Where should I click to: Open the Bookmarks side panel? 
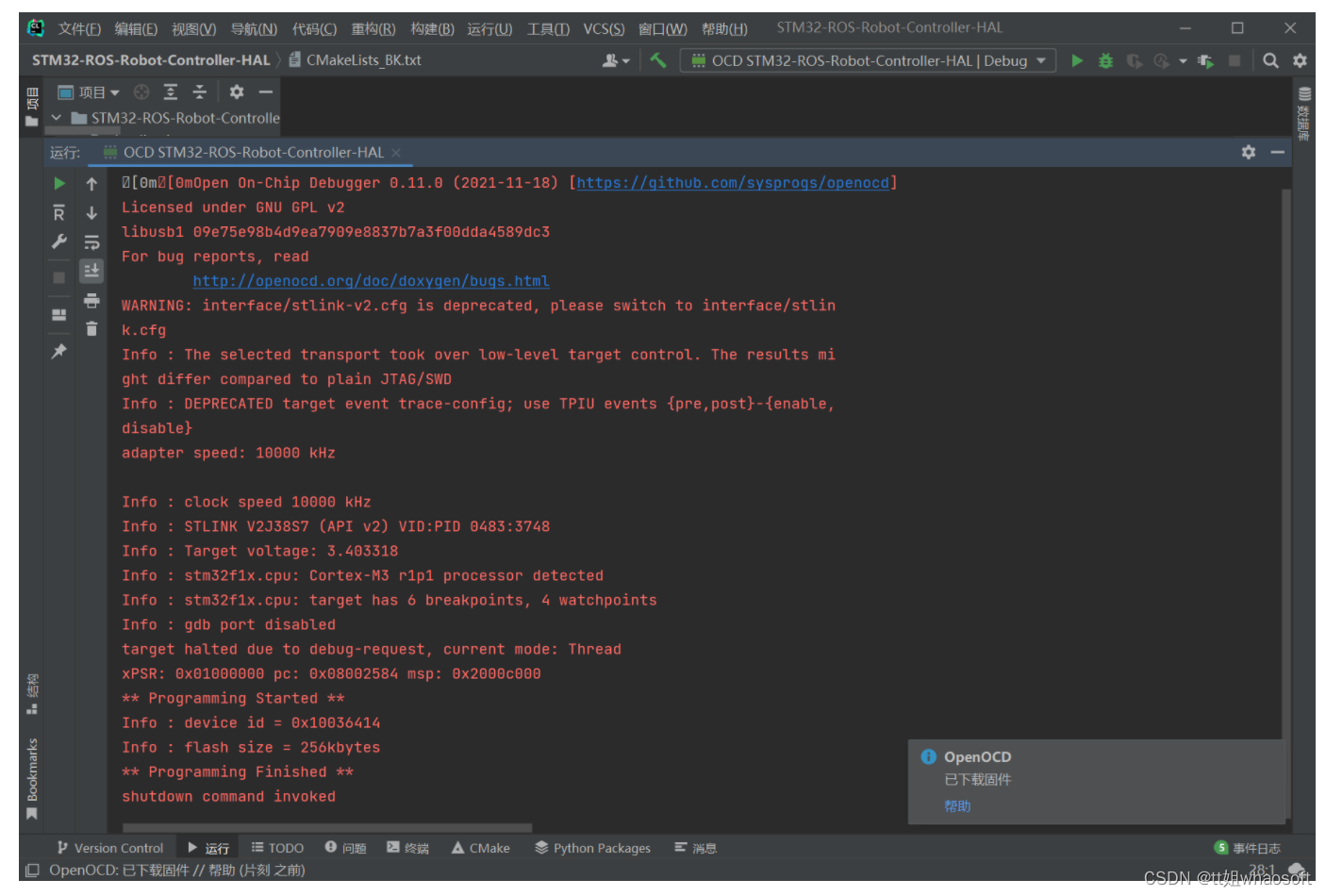(32, 779)
